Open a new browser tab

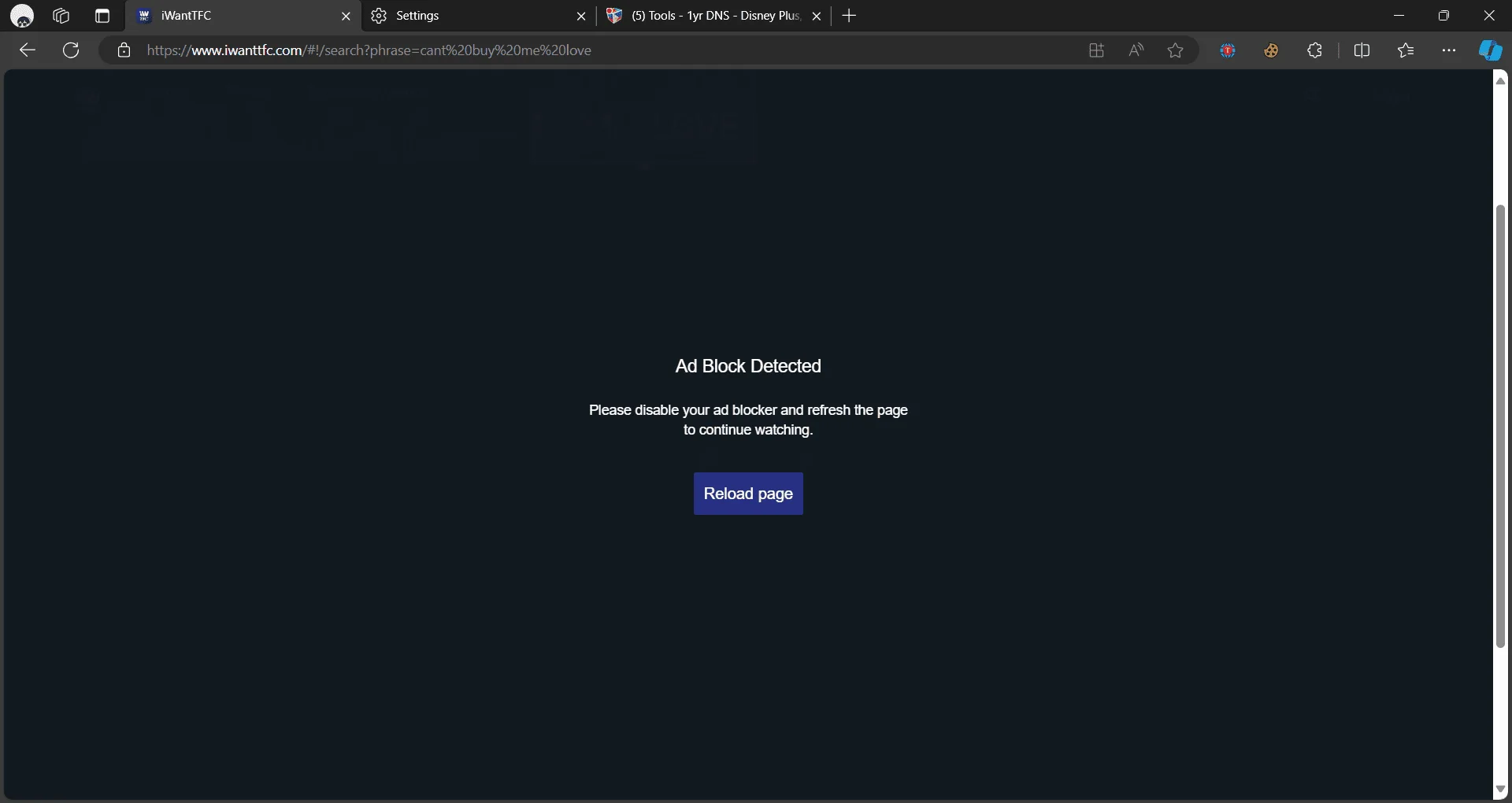pyautogui.click(x=849, y=16)
